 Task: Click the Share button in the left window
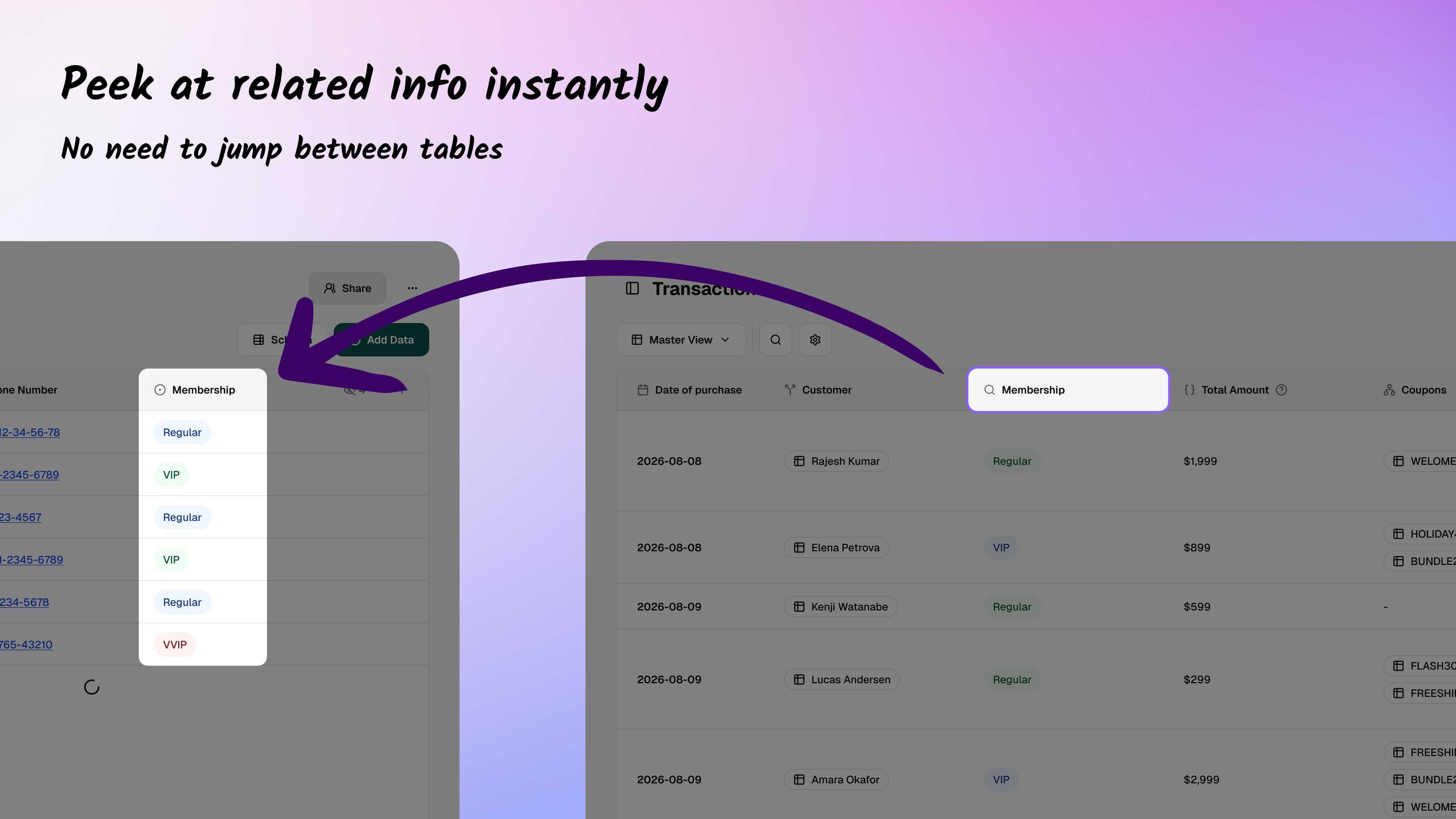[x=348, y=288]
